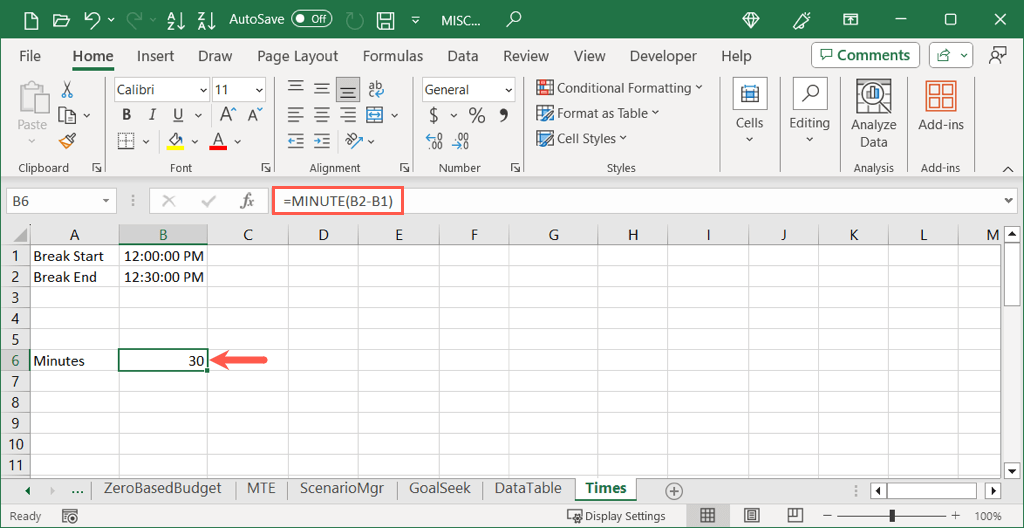Image resolution: width=1024 pixels, height=528 pixels.
Task: Switch to the Developer ribbon tab
Action: click(663, 56)
